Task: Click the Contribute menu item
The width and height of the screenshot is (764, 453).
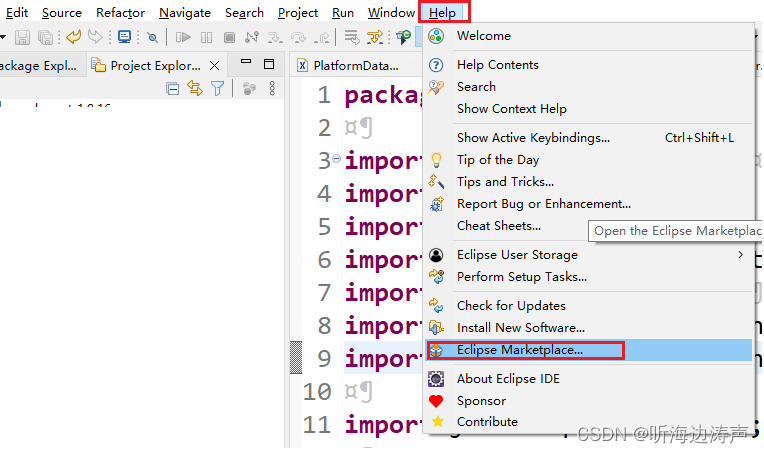Action: tap(589, 421)
